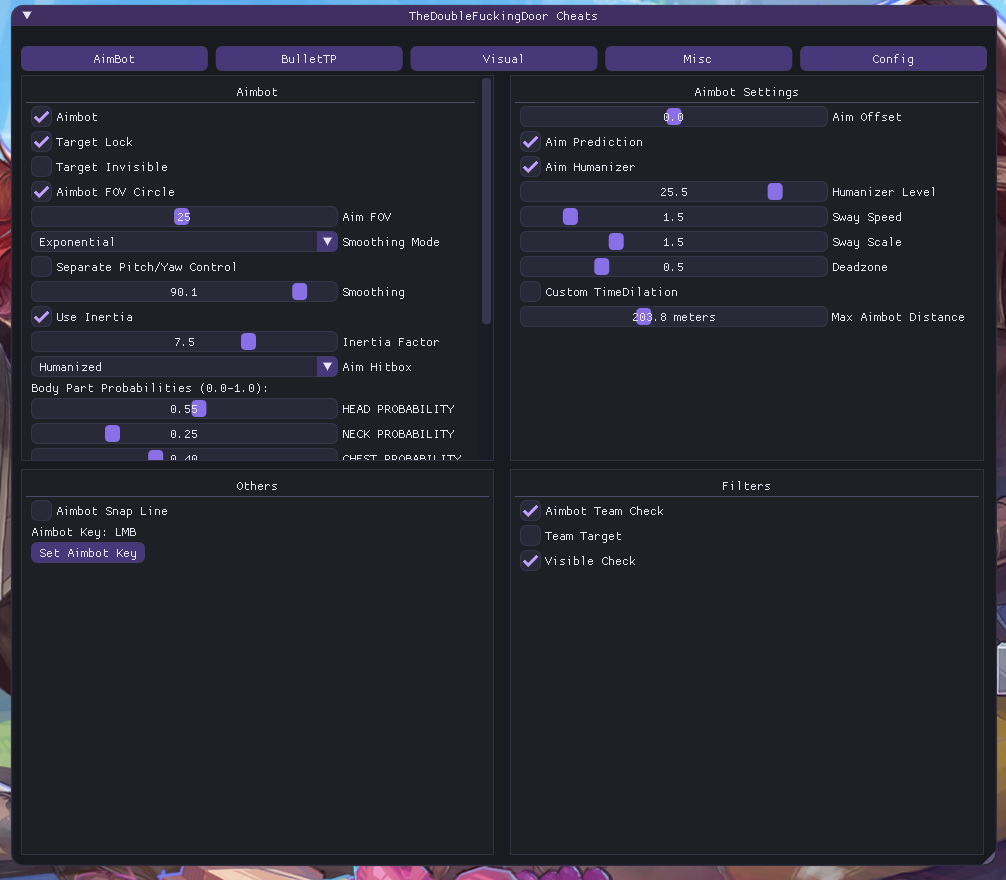Click the AimBot tab
The width and height of the screenshot is (1006, 880).
(x=114, y=59)
